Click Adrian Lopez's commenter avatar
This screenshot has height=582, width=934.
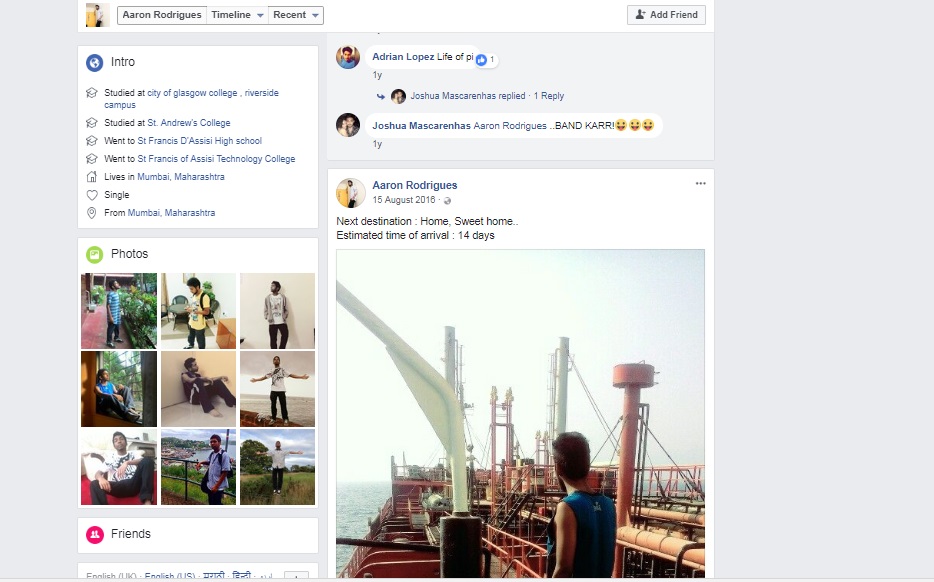[348, 57]
